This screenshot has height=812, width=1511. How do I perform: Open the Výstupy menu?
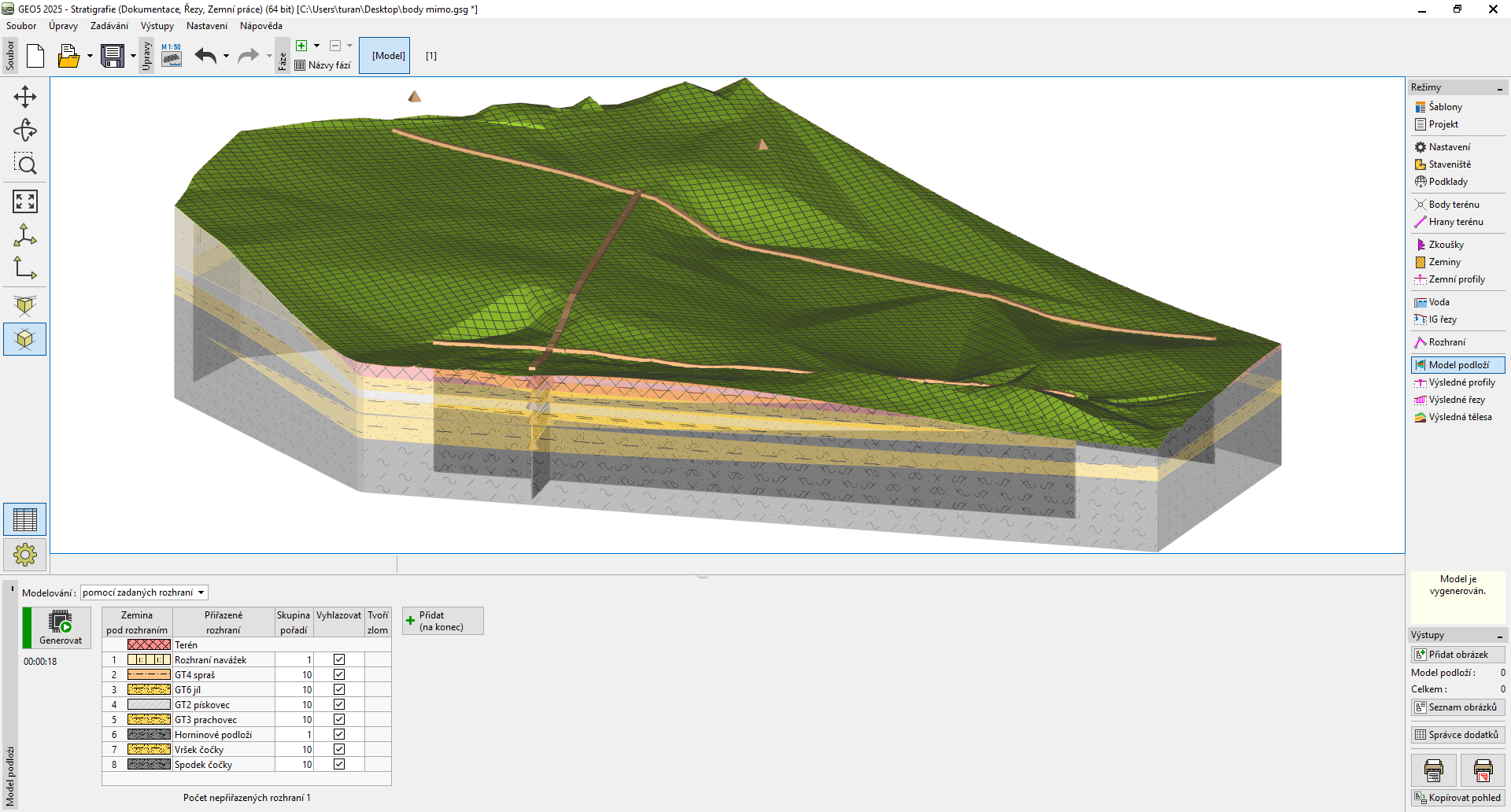[157, 26]
